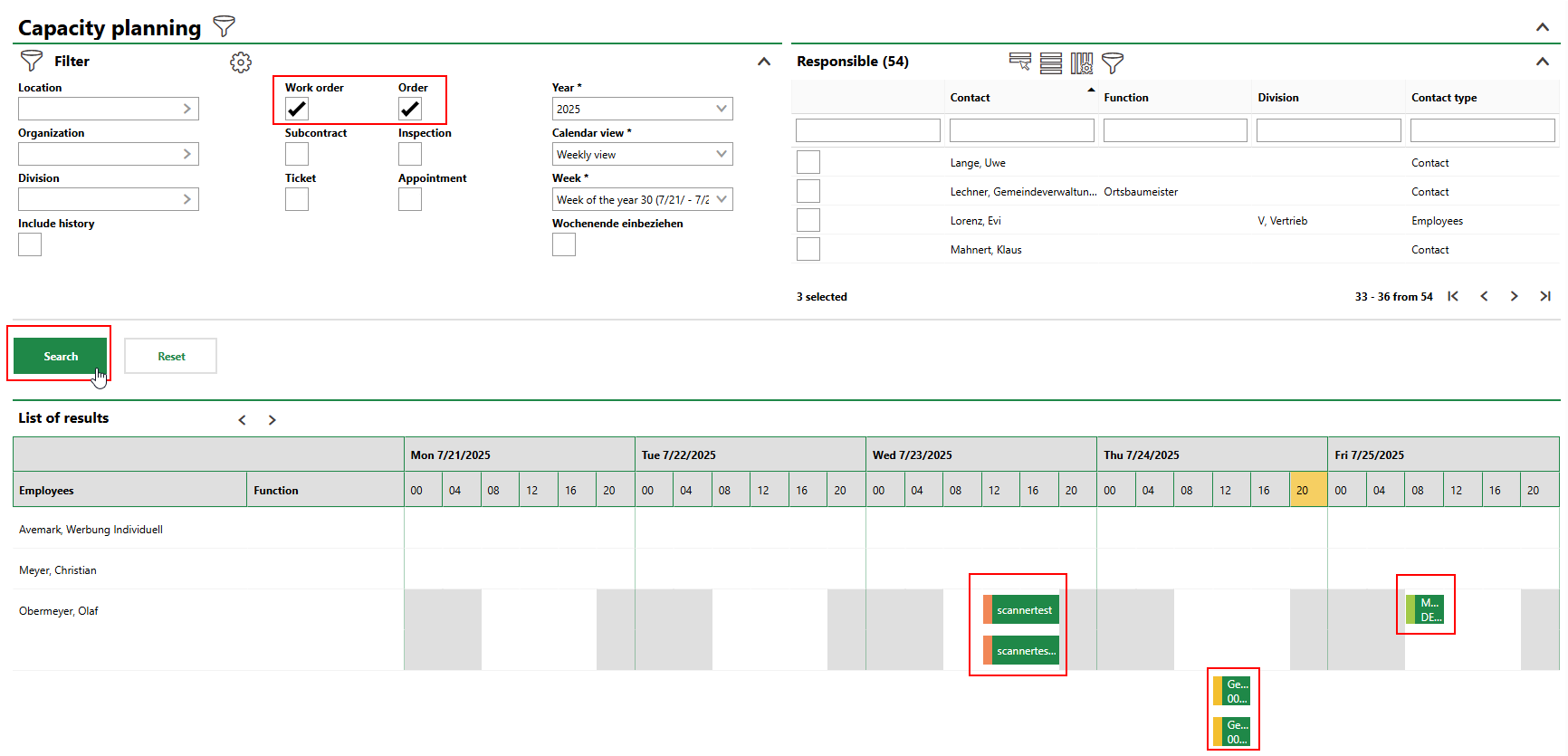The width and height of the screenshot is (1568, 756).
Task: Open the scannertest entry on Wednesday
Action: tap(1021, 610)
